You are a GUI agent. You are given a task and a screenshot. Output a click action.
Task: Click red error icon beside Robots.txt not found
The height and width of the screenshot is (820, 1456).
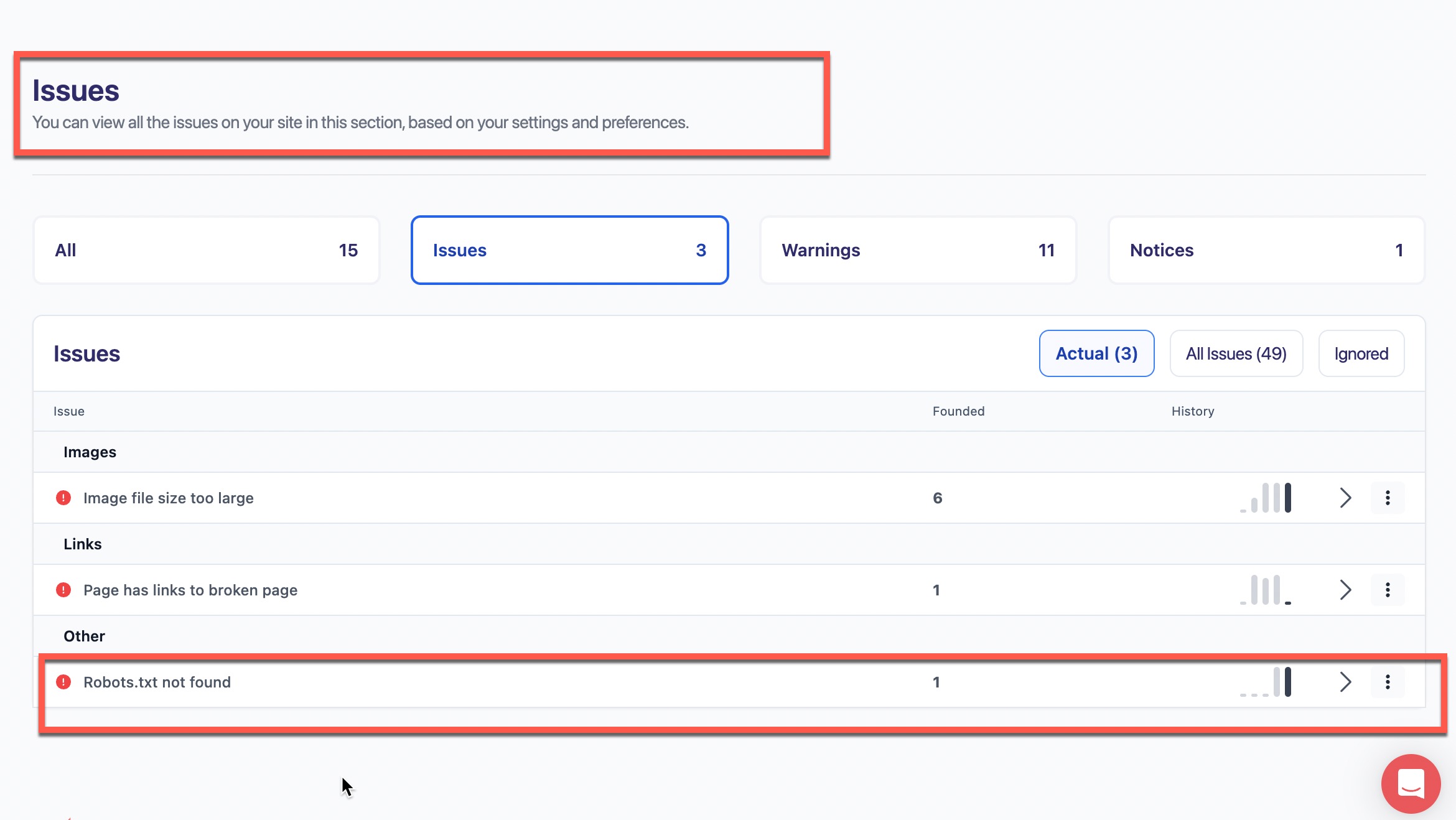pyautogui.click(x=63, y=682)
